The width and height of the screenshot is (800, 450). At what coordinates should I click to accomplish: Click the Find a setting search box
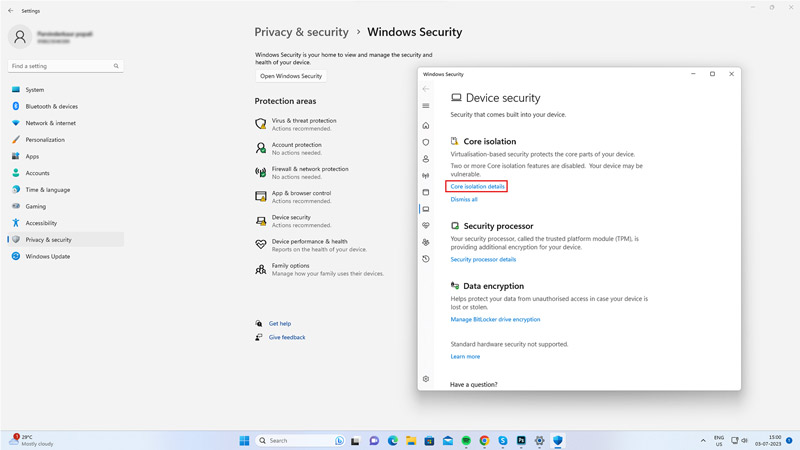65,66
